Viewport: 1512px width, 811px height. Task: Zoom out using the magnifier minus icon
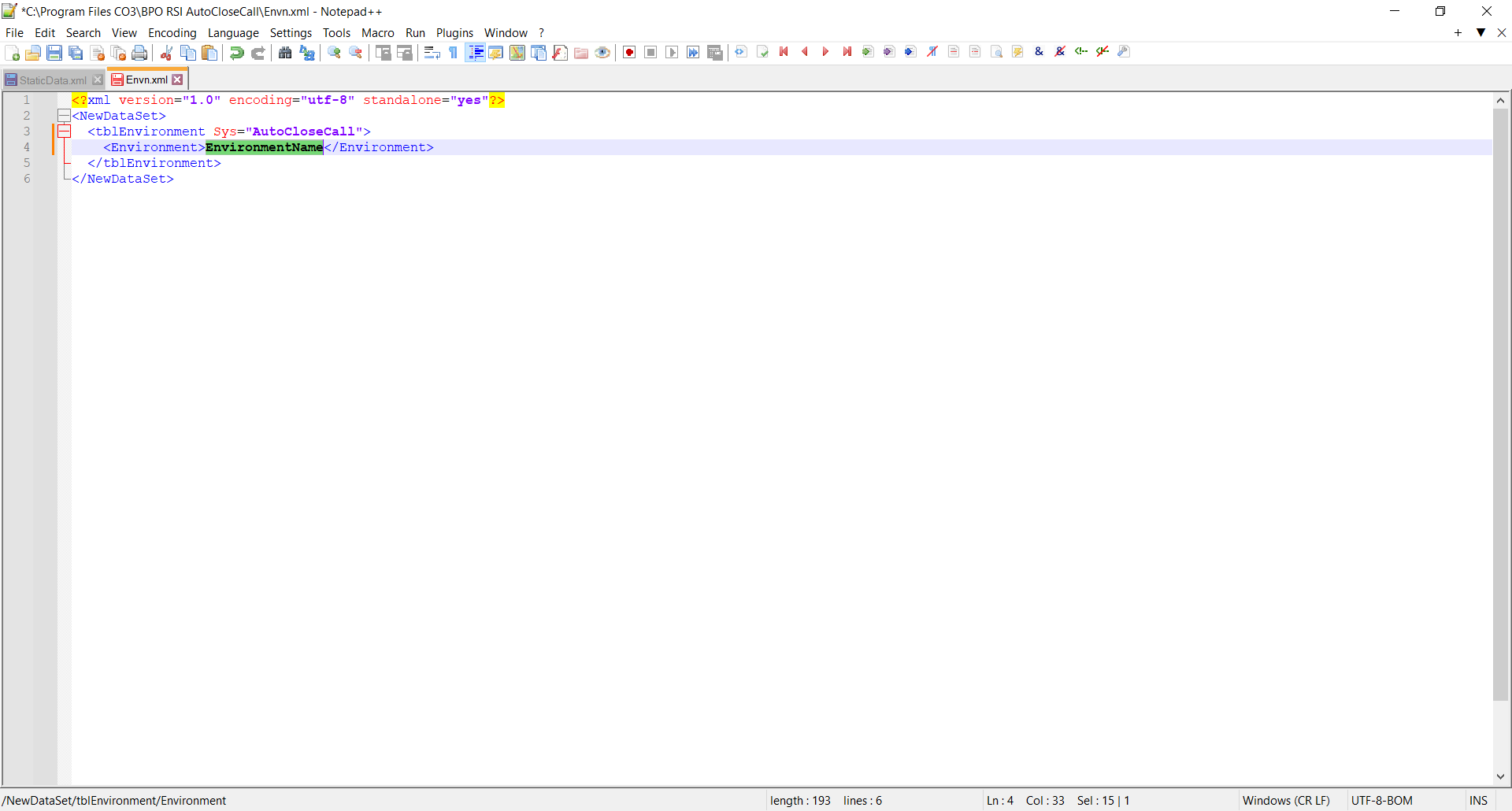coord(356,53)
